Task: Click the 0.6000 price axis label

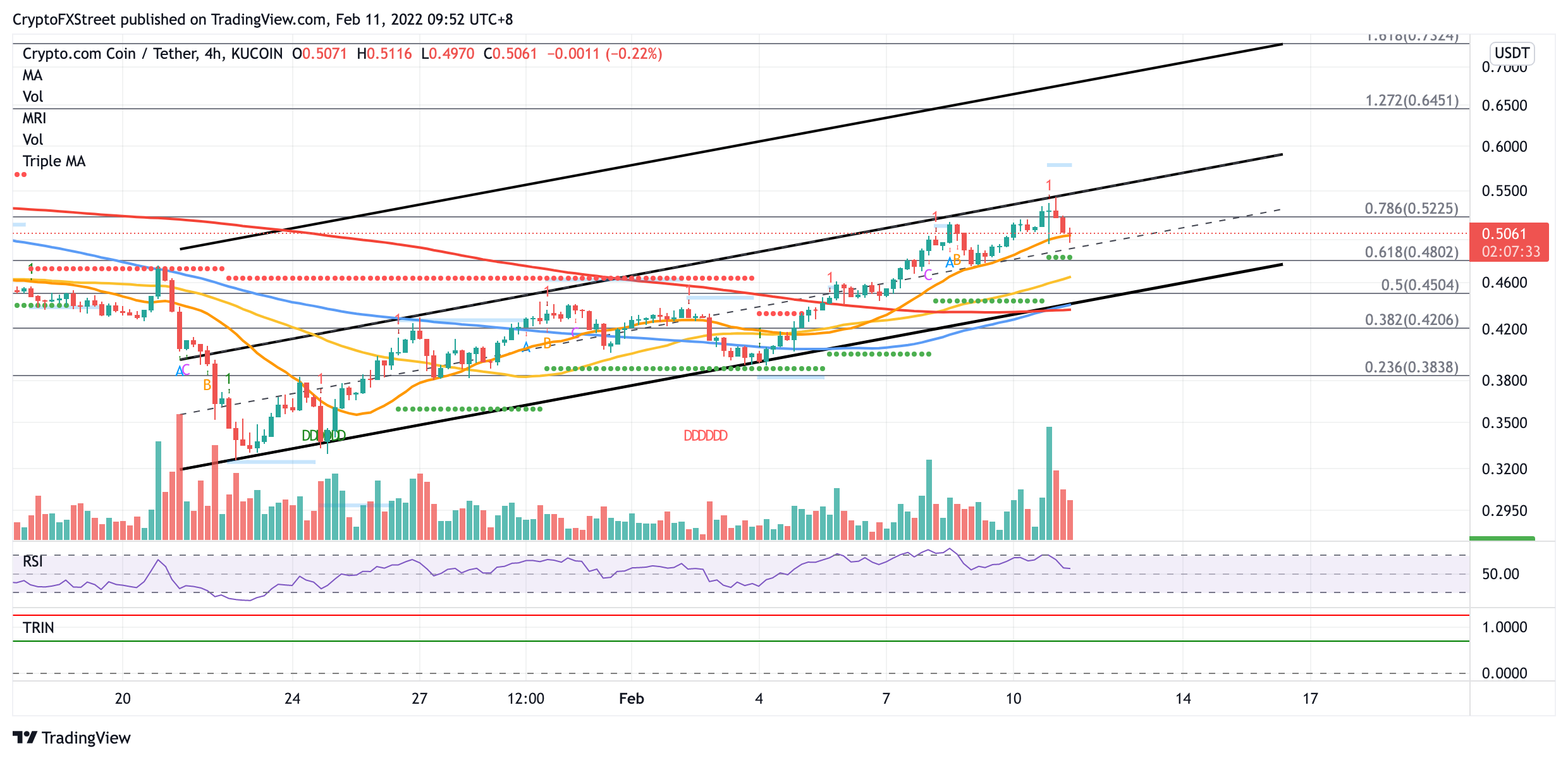Action: coord(1504,147)
